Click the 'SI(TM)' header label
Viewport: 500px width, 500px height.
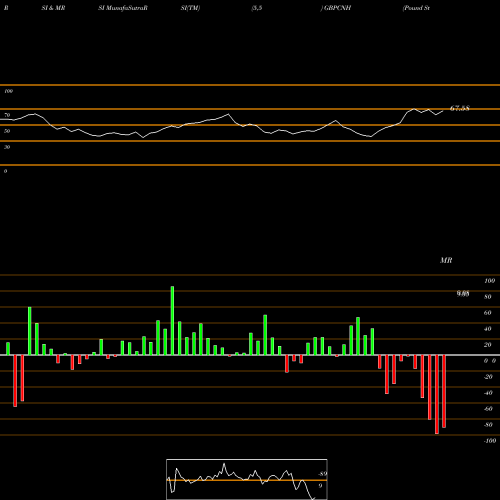[190, 8]
